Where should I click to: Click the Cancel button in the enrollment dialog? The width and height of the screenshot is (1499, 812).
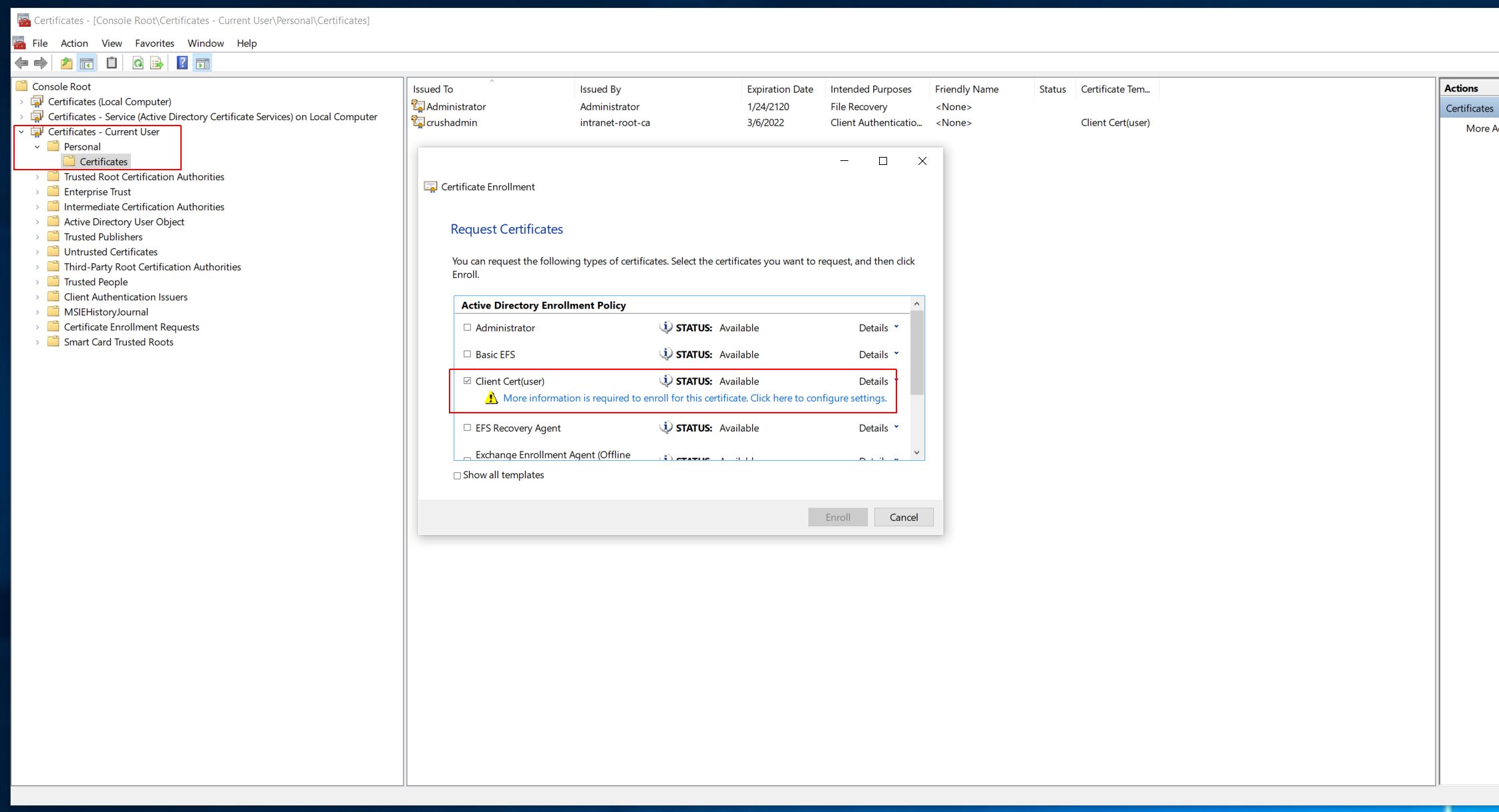904,517
